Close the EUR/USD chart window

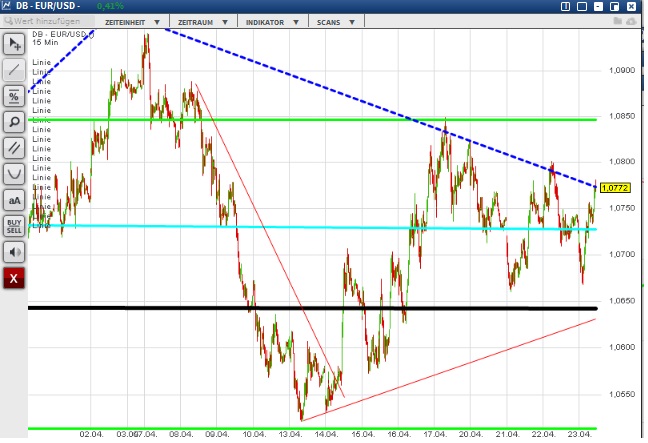631,6
